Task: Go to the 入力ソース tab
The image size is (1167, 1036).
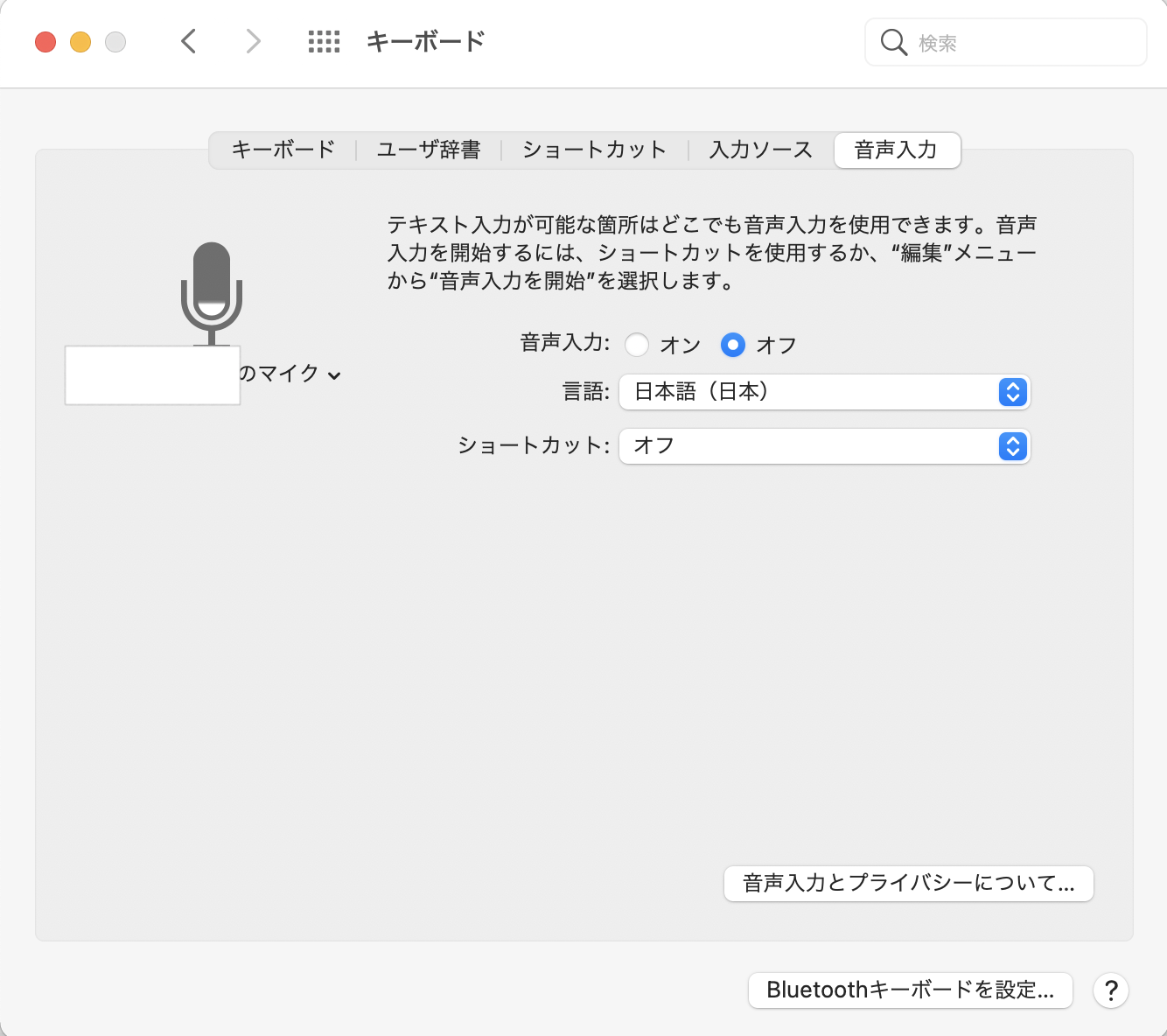Action: coord(760,150)
